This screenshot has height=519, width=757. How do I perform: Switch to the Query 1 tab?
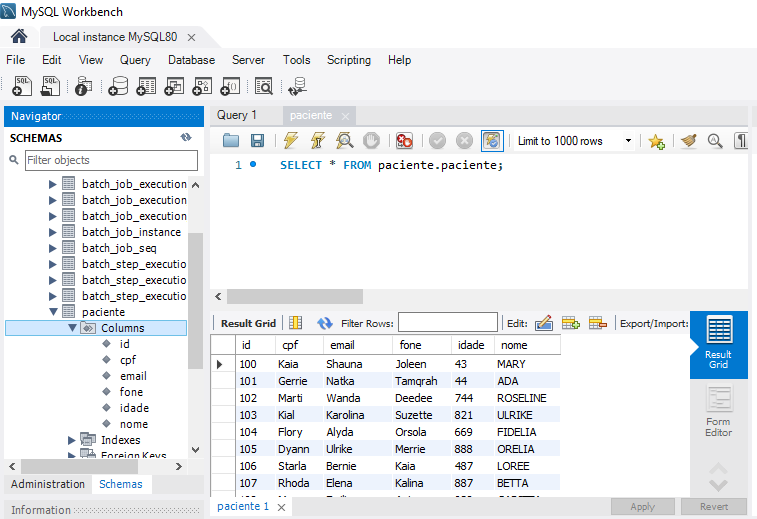[x=237, y=115]
